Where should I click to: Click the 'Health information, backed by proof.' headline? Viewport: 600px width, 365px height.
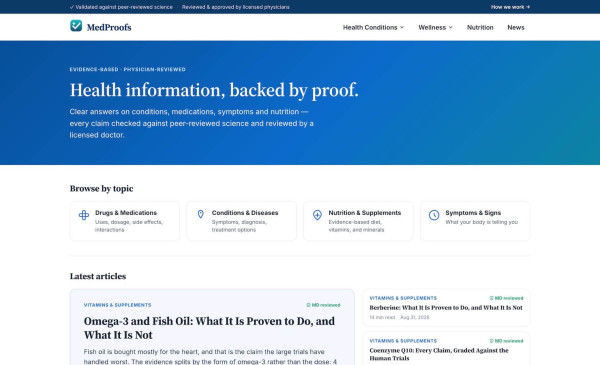(214, 90)
